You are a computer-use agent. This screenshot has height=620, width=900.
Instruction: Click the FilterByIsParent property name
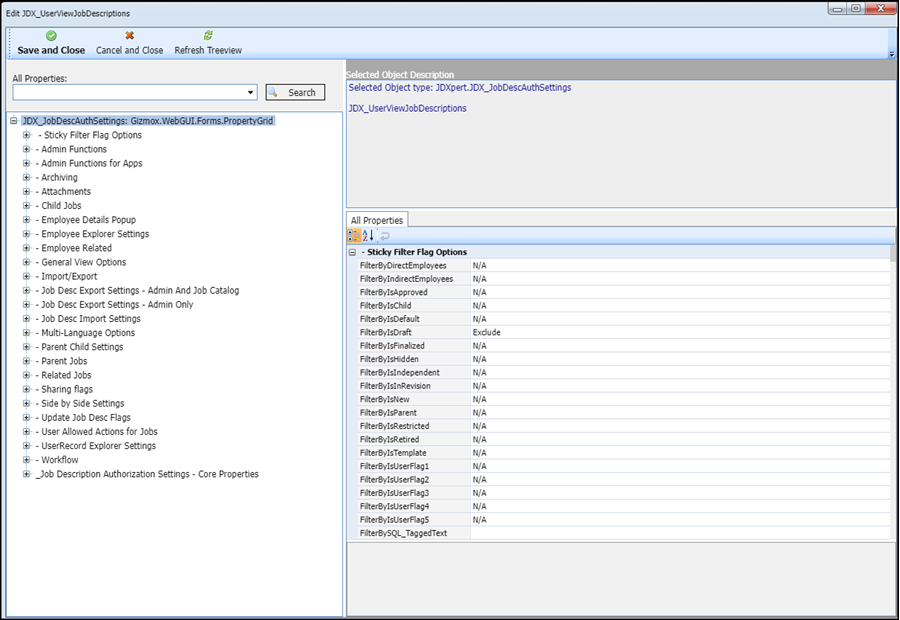tap(389, 413)
